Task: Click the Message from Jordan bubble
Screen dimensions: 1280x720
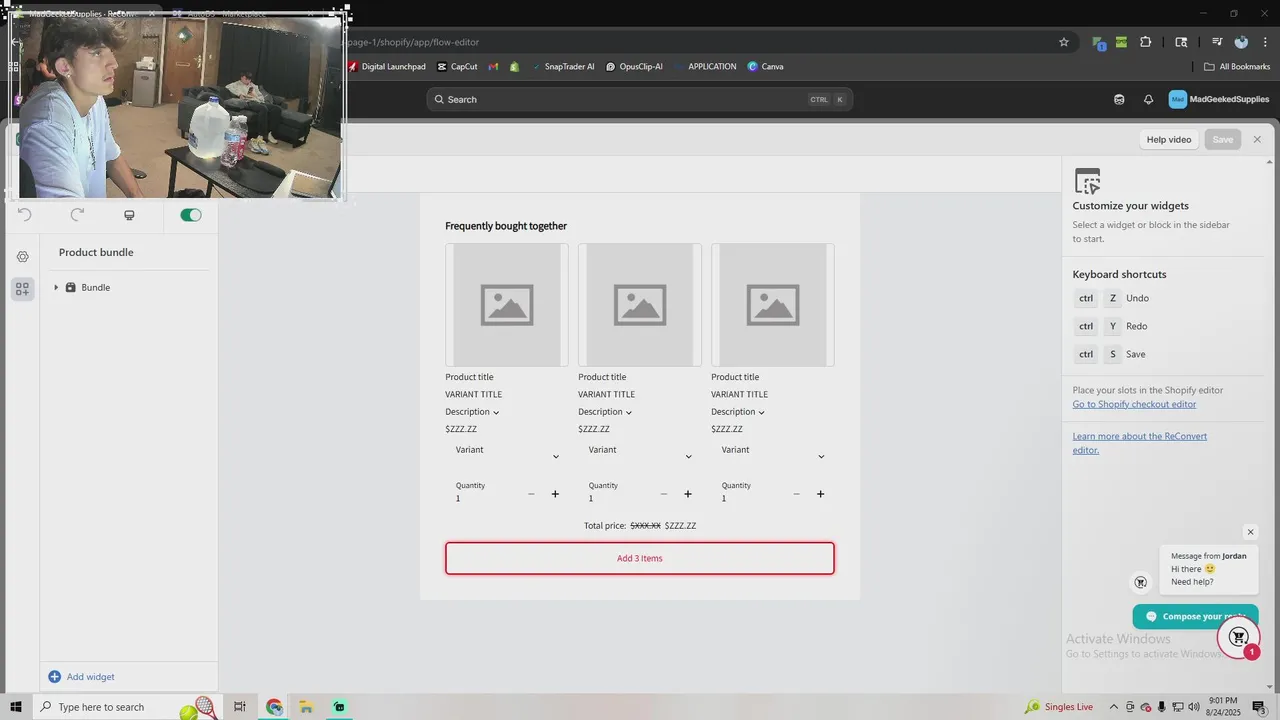Action: tap(1209, 568)
